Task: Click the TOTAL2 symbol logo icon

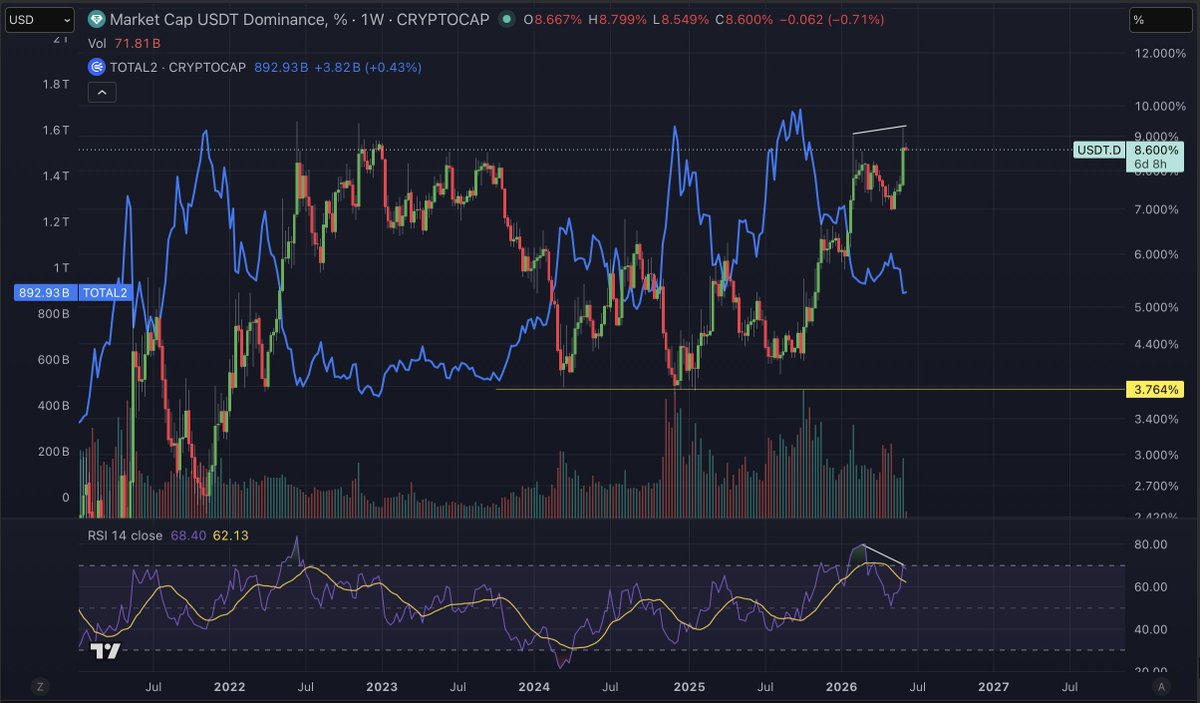Action: (x=96, y=68)
